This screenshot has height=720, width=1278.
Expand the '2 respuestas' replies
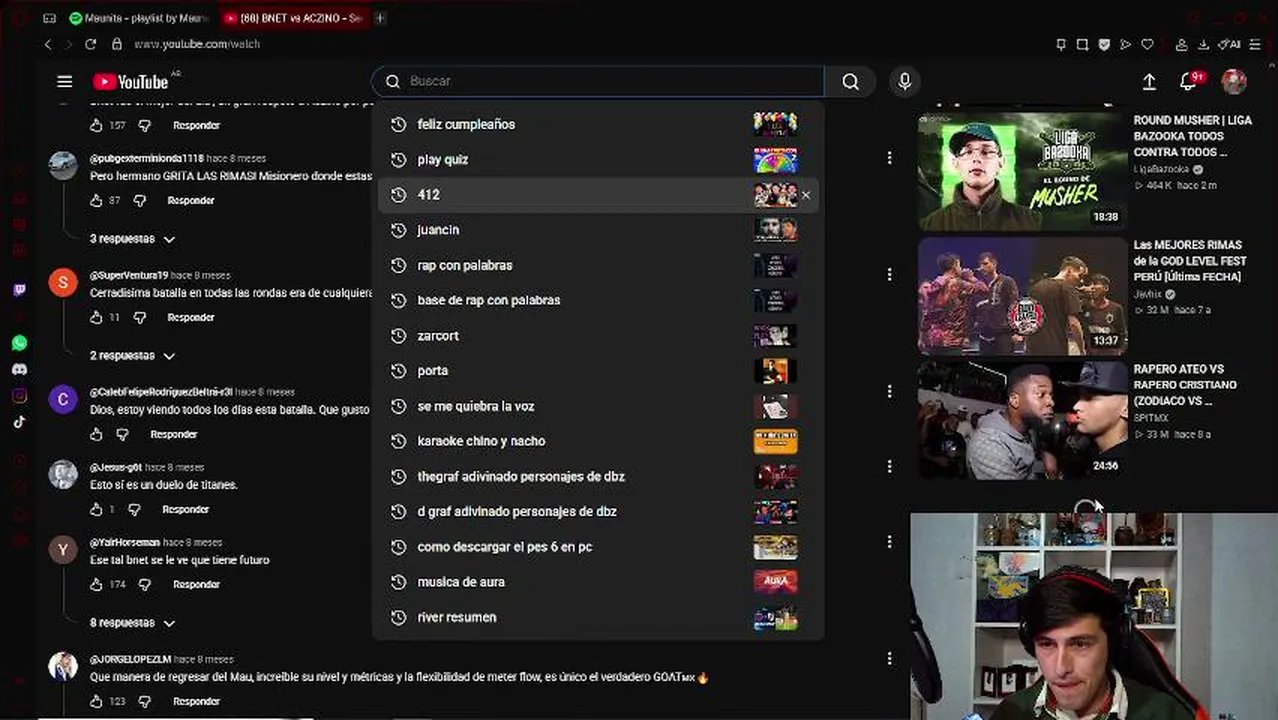pyautogui.click(x=132, y=356)
